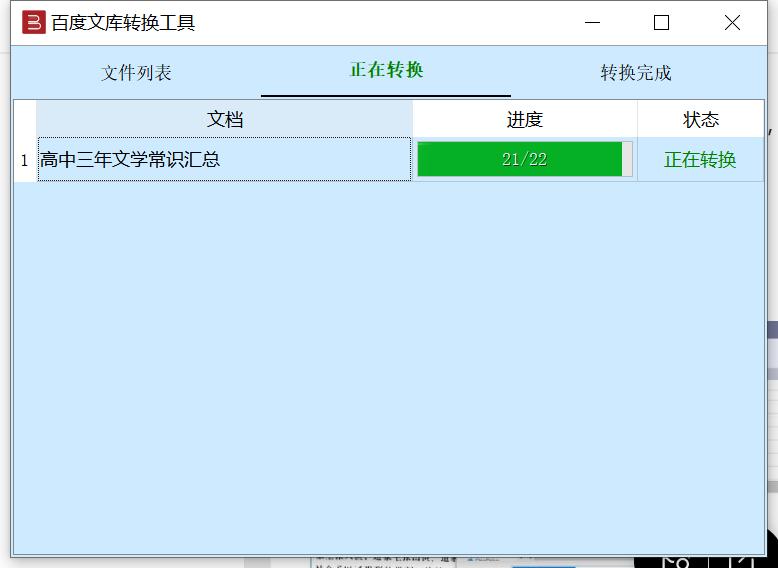The image size is (778, 568).
Task: Close the 百度文库转换工具 window
Action: tap(732, 22)
